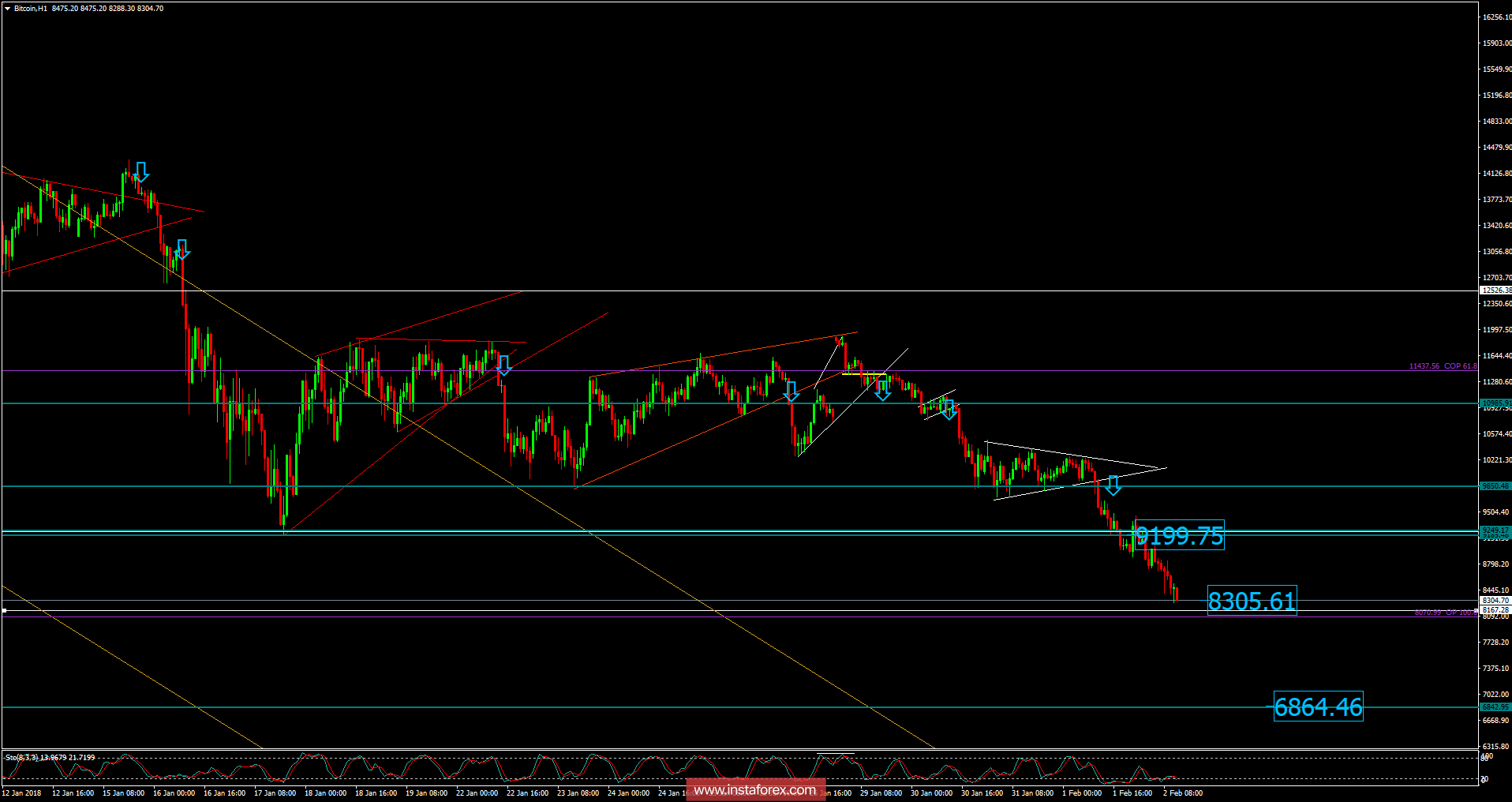Open the www.instaforex.com watermark link
1512x802 pixels.
click(755, 790)
